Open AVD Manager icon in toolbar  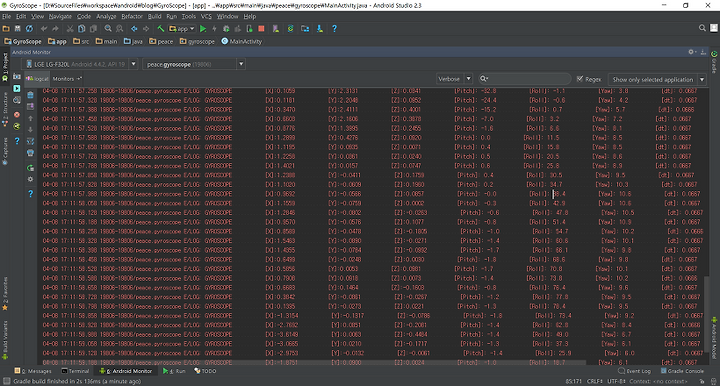[x=276, y=28]
